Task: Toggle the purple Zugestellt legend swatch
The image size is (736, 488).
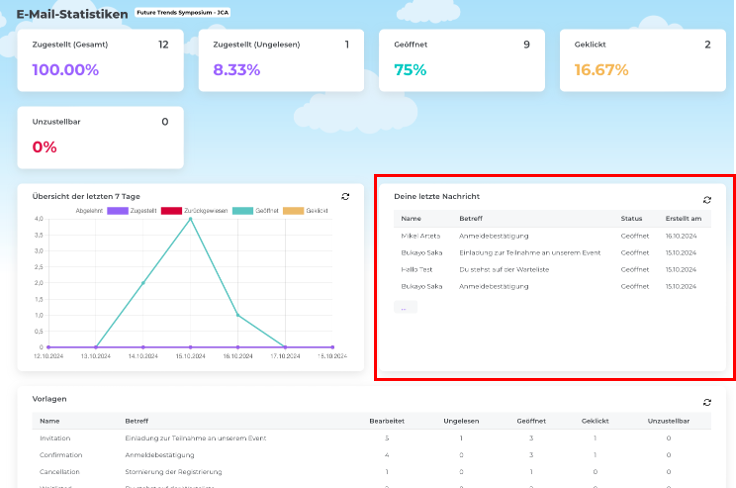Action: coord(117,211)
